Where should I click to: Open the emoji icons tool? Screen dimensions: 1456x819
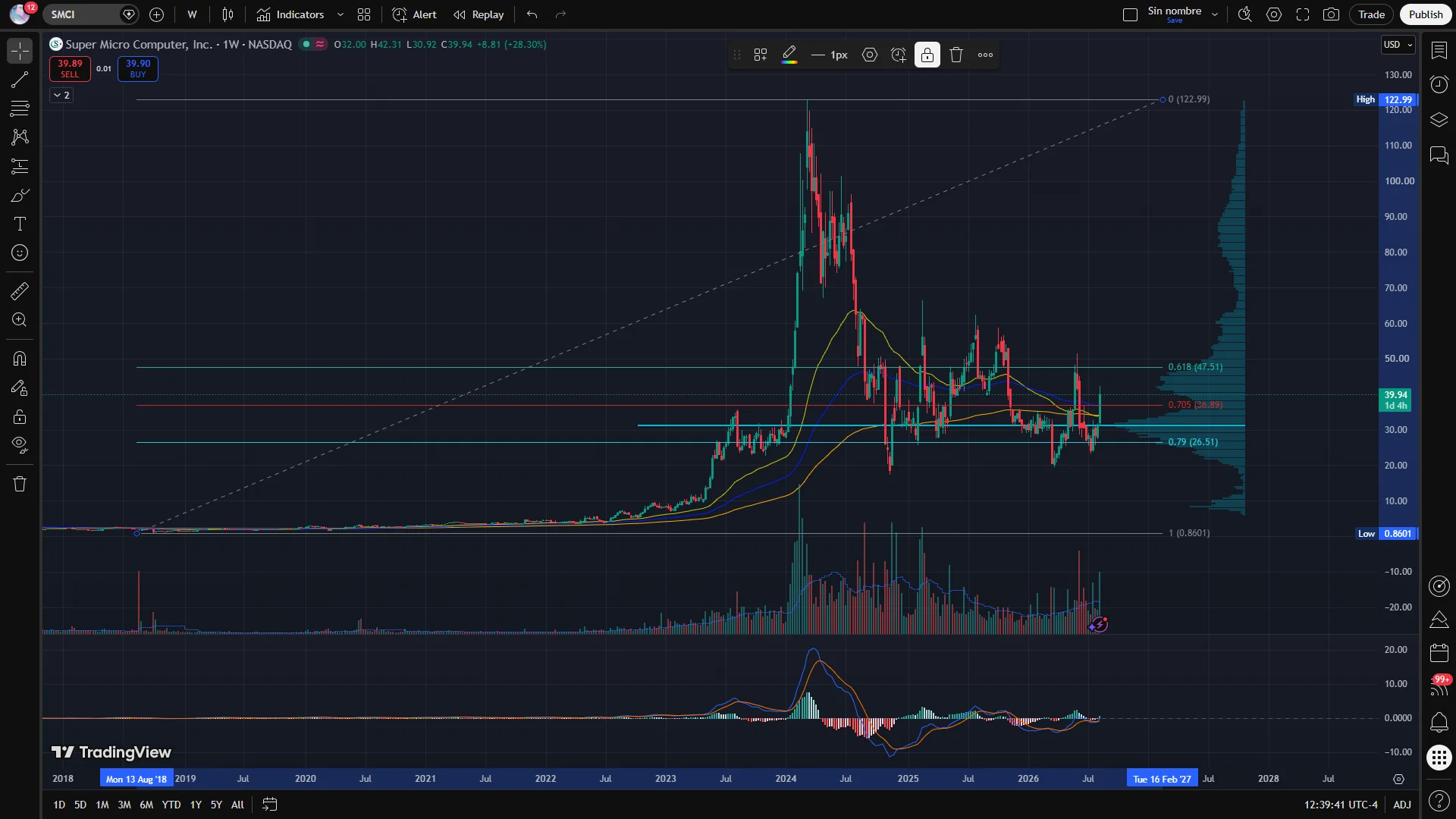[x=20, y=253]
